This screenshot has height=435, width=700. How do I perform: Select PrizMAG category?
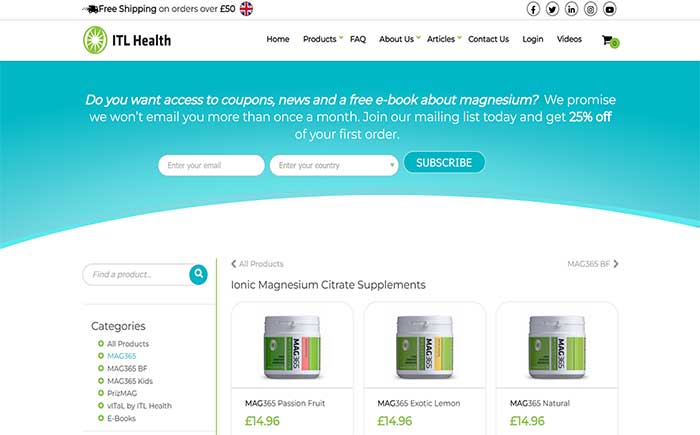pyautogui.click(x=122, y=393)
